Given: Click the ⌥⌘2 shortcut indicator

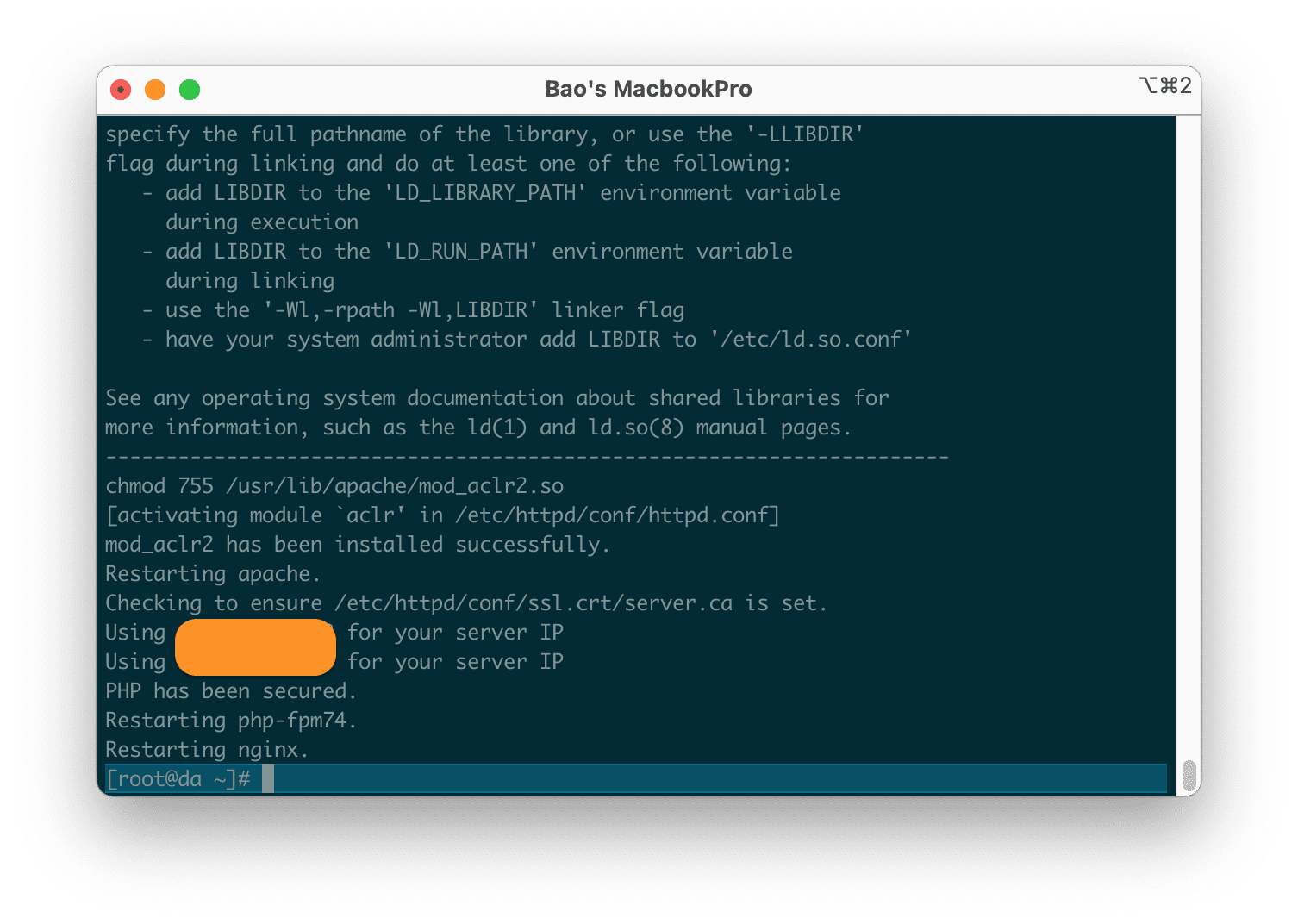Looking at the screenshot, I should pos(1165,86).
